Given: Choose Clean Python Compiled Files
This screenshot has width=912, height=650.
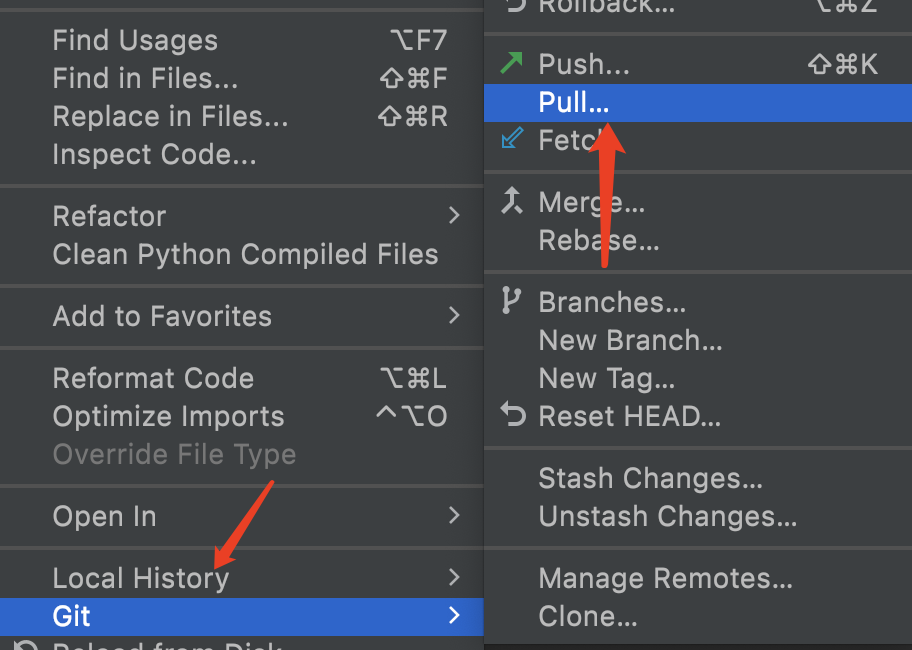Looking at the screenshot, I should 245,254.
